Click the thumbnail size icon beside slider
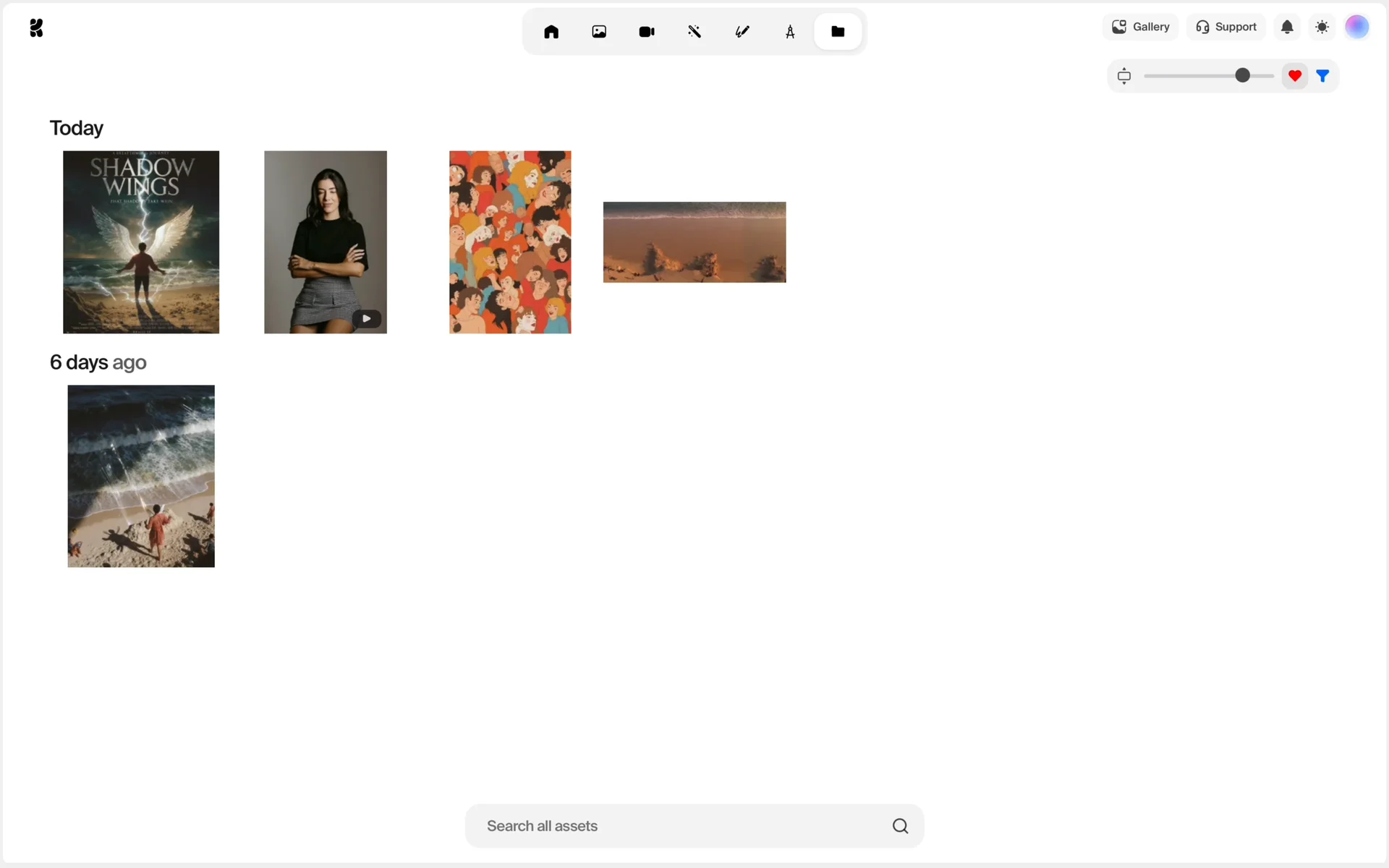The image size is (1389, 868). (1124, 76)
